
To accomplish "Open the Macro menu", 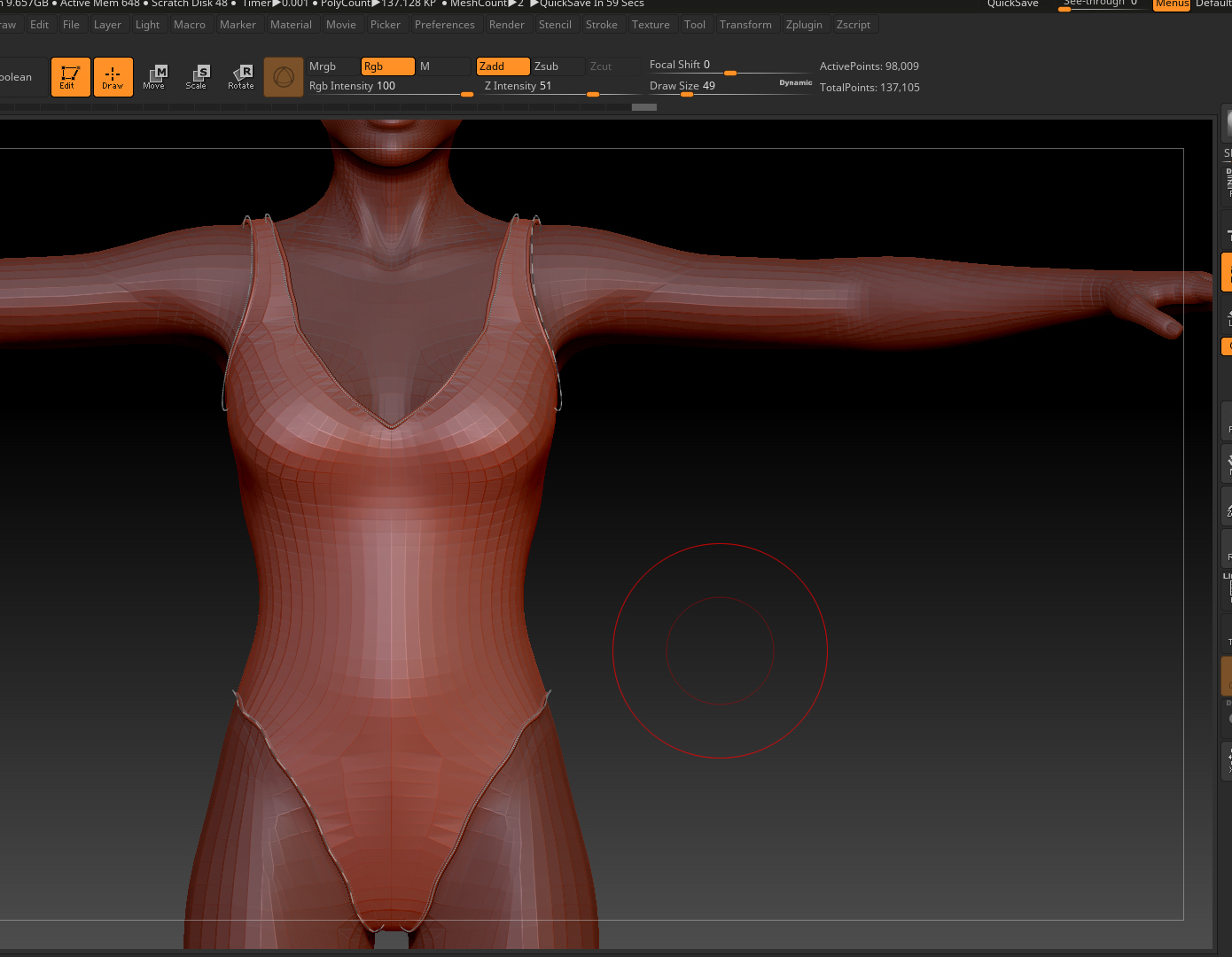I will 190,25.
